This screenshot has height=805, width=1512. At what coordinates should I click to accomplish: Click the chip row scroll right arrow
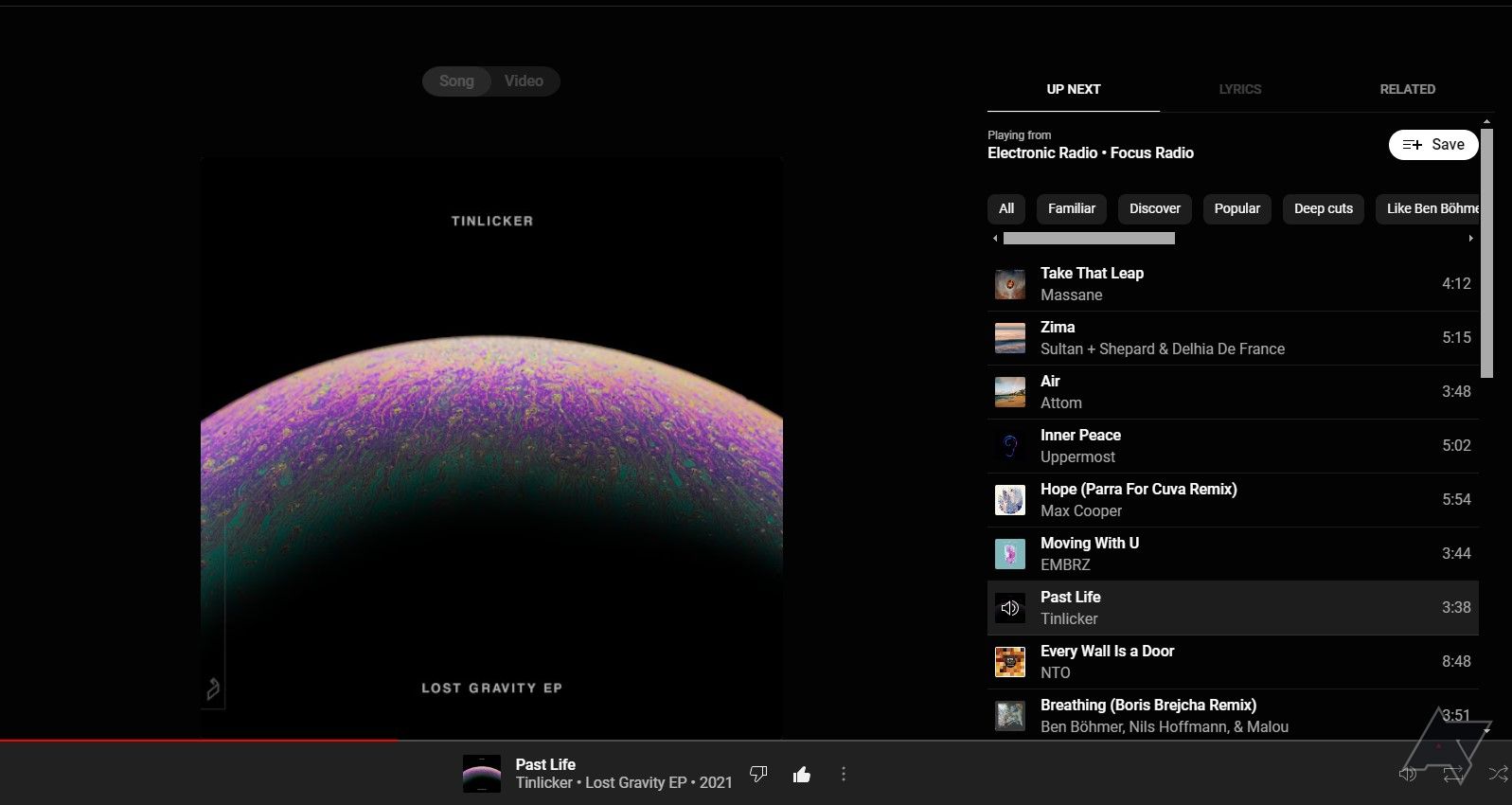click(1470, 239)
